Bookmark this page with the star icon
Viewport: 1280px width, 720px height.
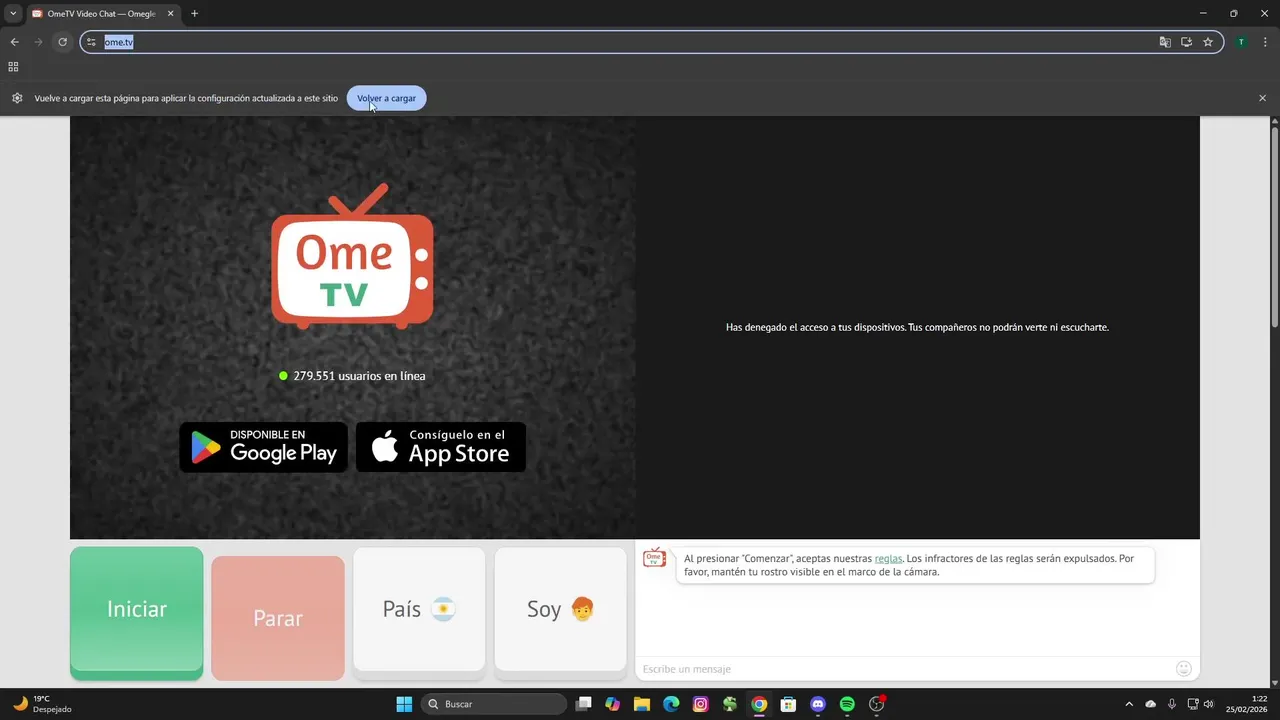click(x=1208, y=42)
